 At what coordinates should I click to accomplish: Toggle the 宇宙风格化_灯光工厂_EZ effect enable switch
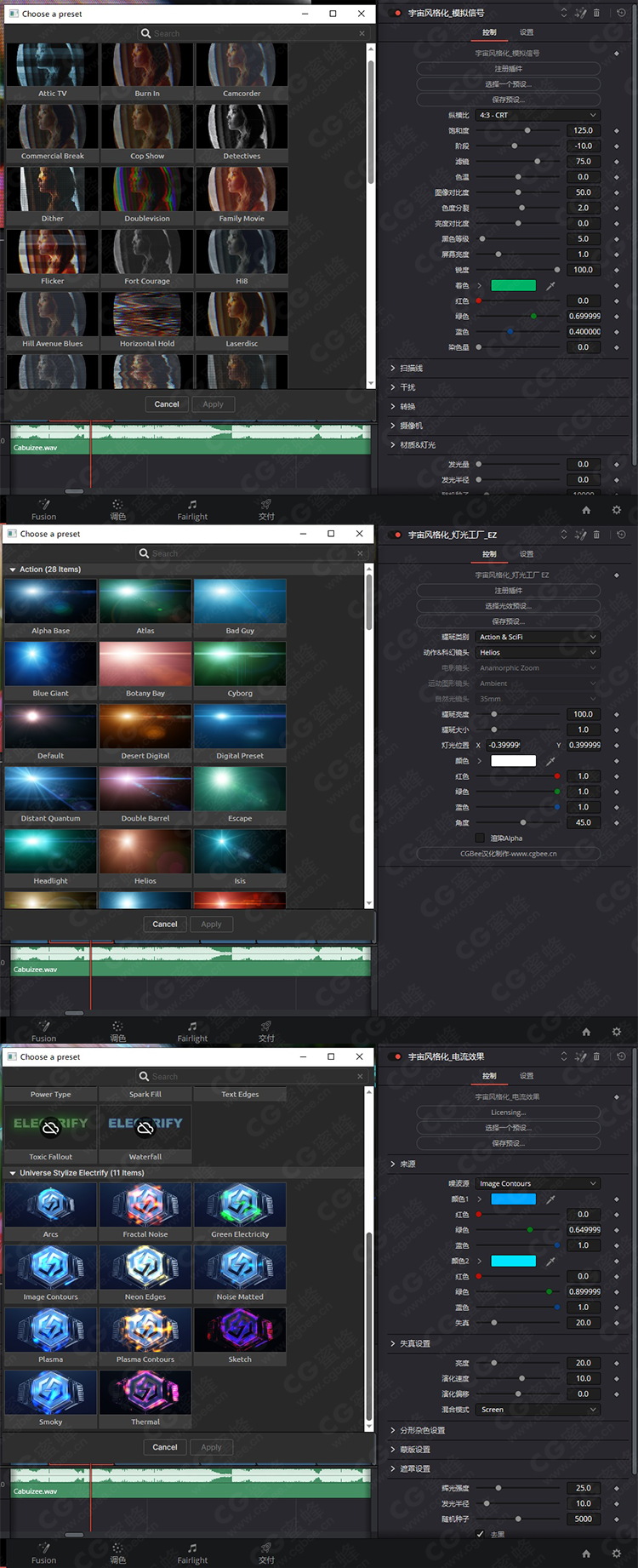pyautogui.click(x=396, y=535)
